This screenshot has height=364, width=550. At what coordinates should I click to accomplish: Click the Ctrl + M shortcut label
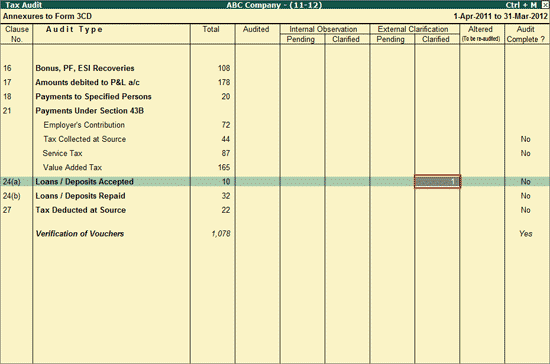click(x=521, y=5)
